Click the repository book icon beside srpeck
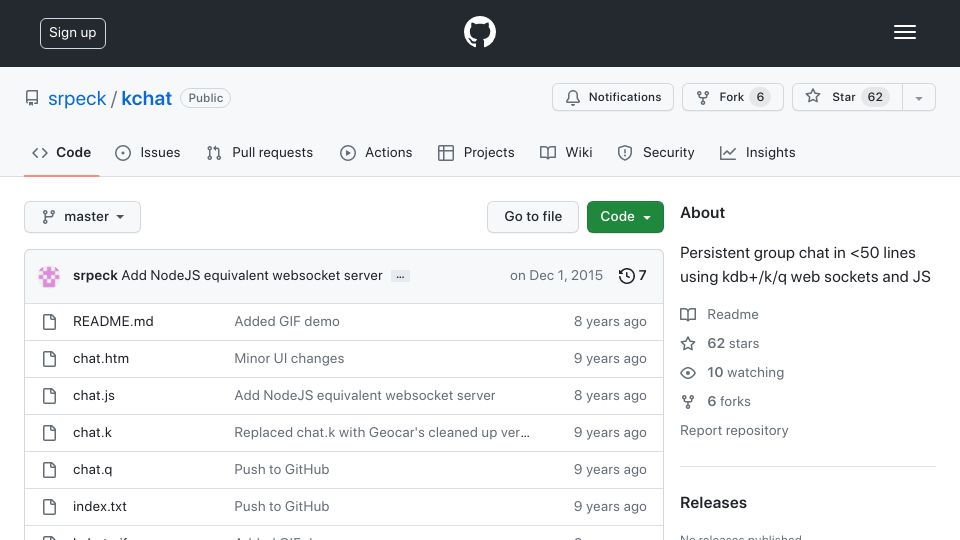Screen dimensions: 960x540 [32, 98]
